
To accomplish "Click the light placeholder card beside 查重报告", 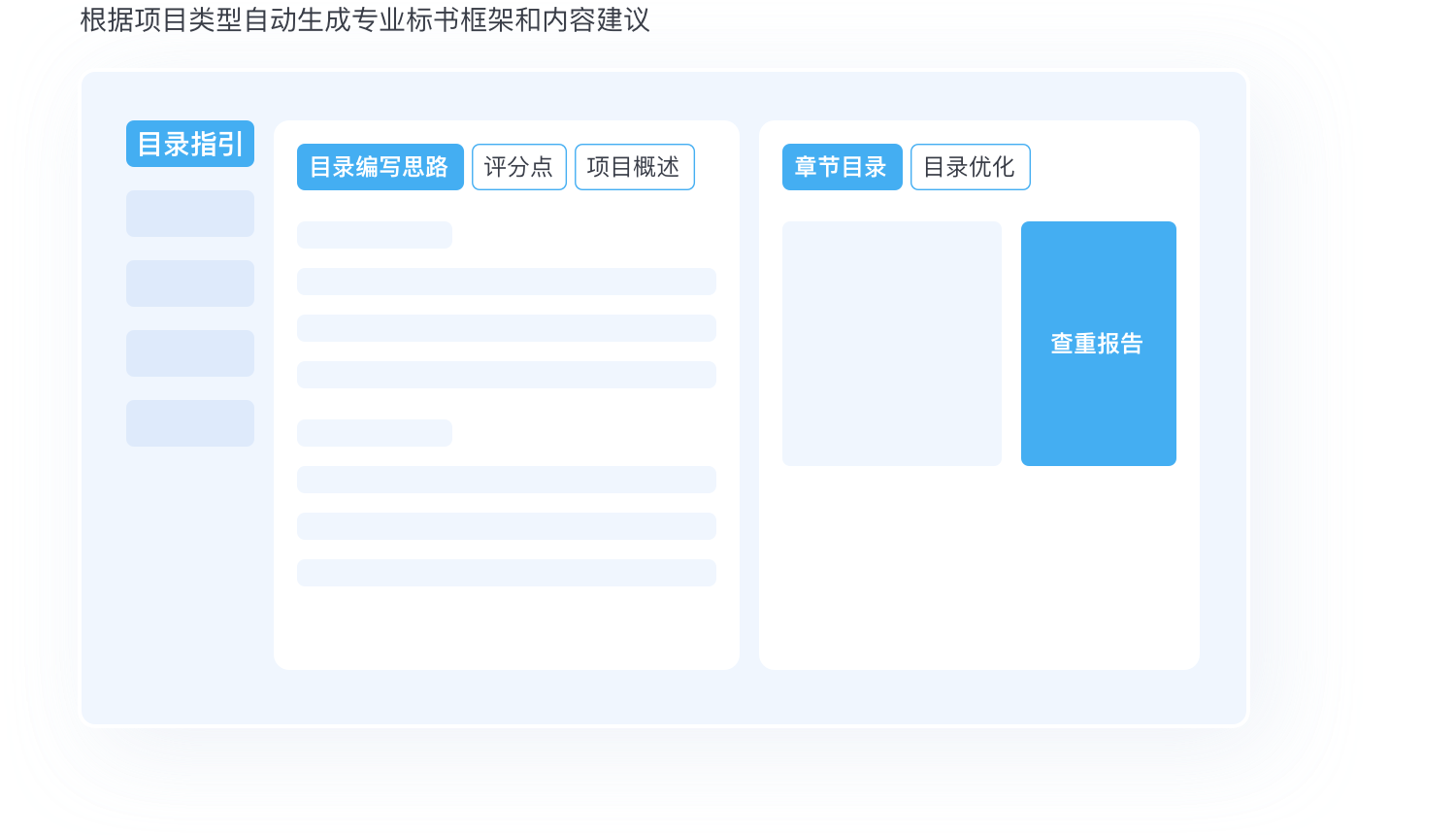I will point(891,344).
